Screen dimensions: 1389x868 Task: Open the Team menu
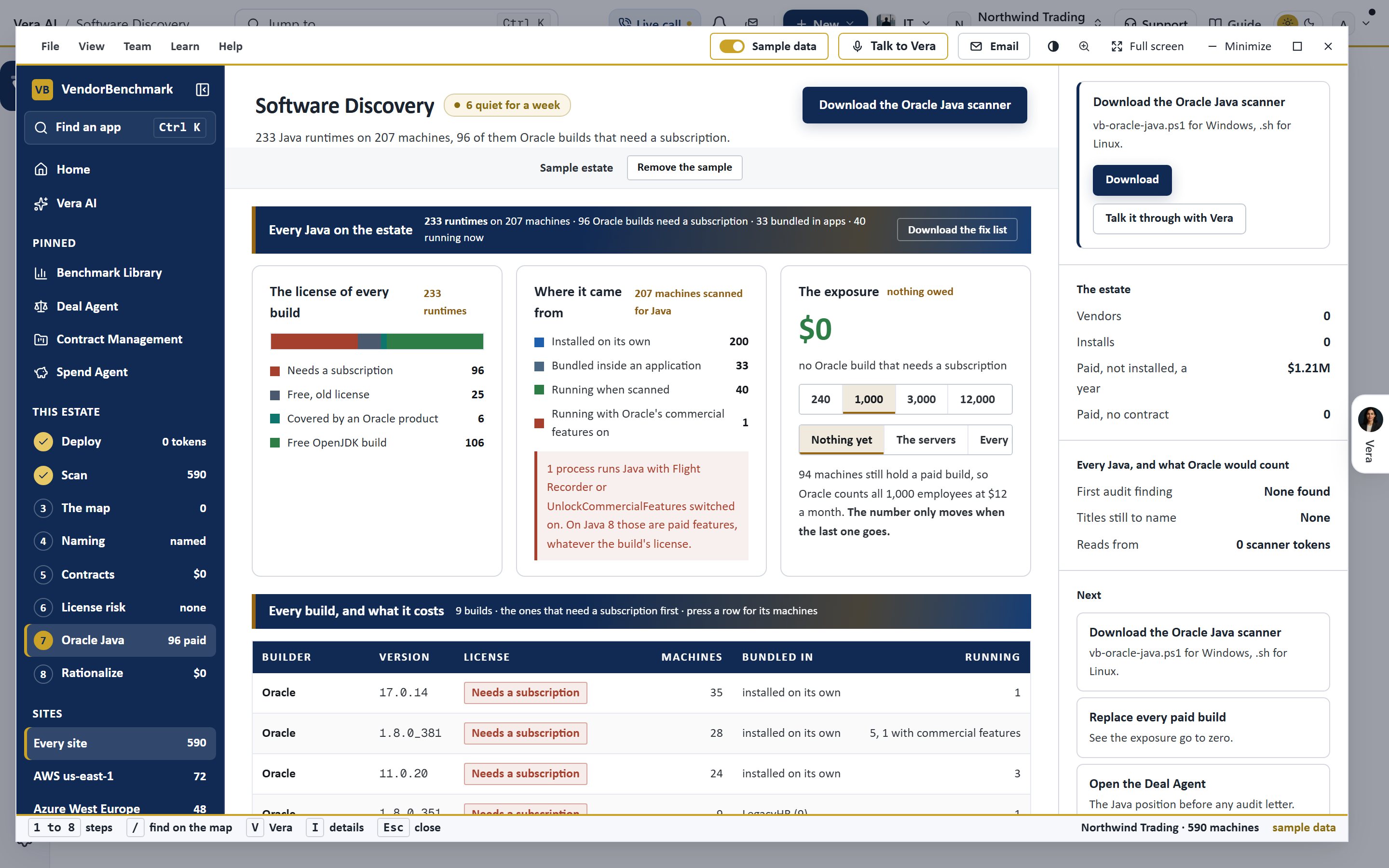pyautogui.click(x=137, y=46)
